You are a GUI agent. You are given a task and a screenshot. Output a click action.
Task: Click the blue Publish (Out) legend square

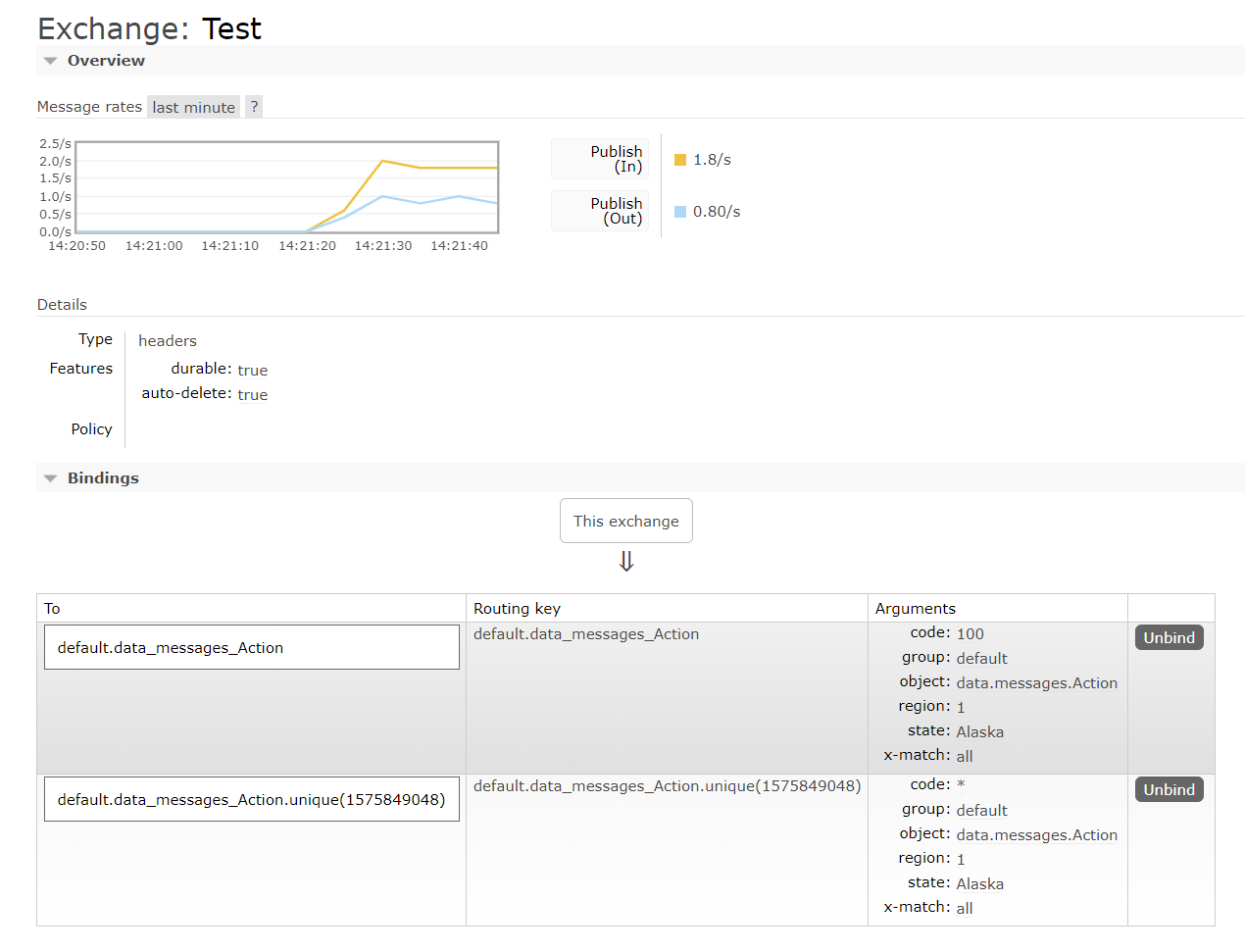point(678,211)
